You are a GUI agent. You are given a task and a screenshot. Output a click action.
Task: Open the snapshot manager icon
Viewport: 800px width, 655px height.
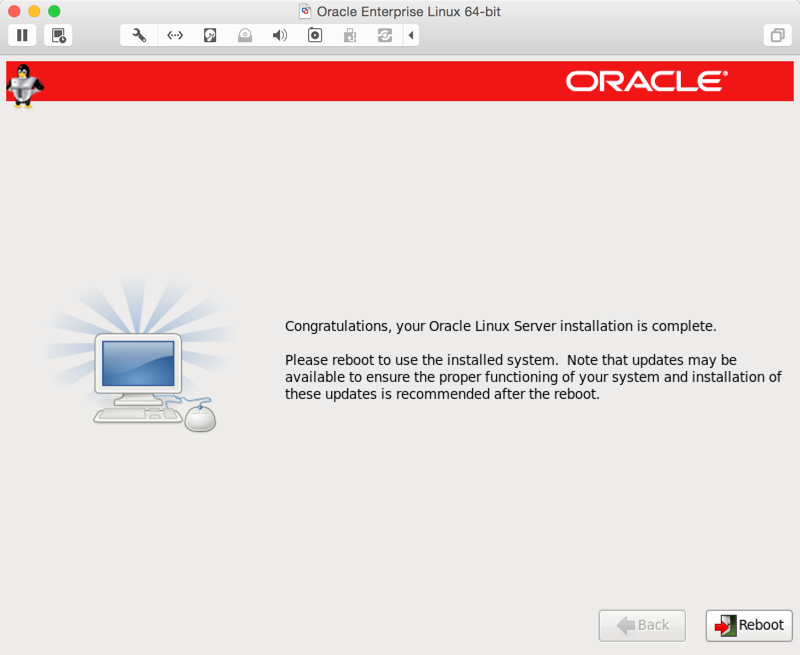click(x=58, y=35)
